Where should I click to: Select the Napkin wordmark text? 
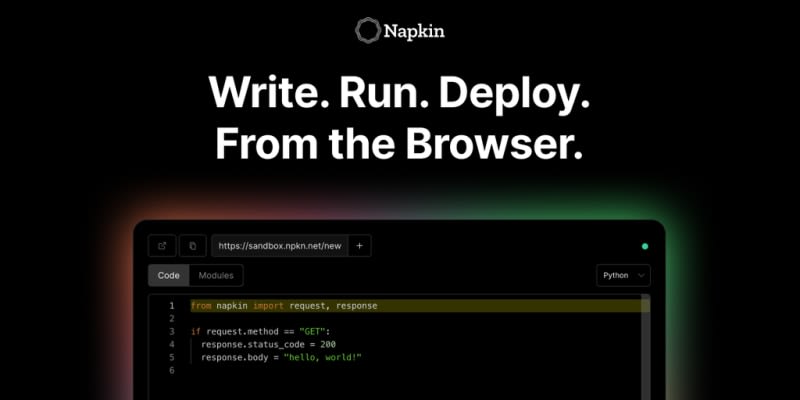(414, 32)
